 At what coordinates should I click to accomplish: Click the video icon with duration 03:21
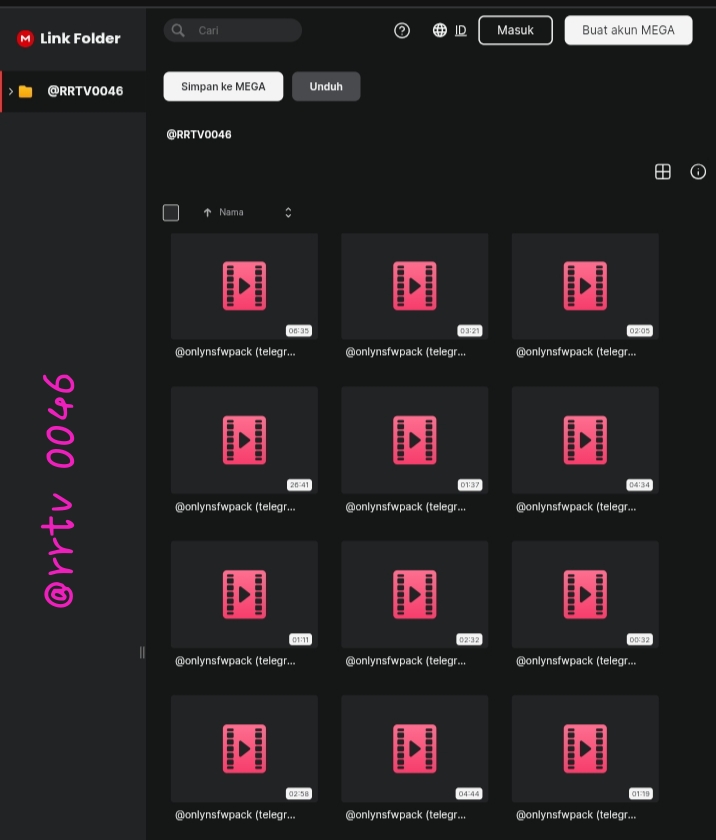click(414, 286)
